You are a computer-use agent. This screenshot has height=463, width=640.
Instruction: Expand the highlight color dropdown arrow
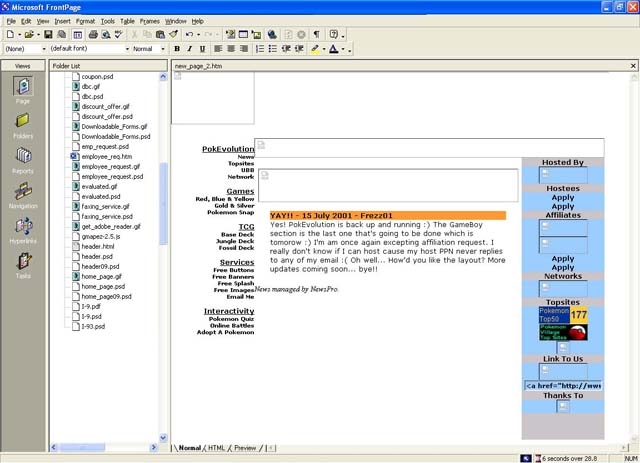coord(324,49)
